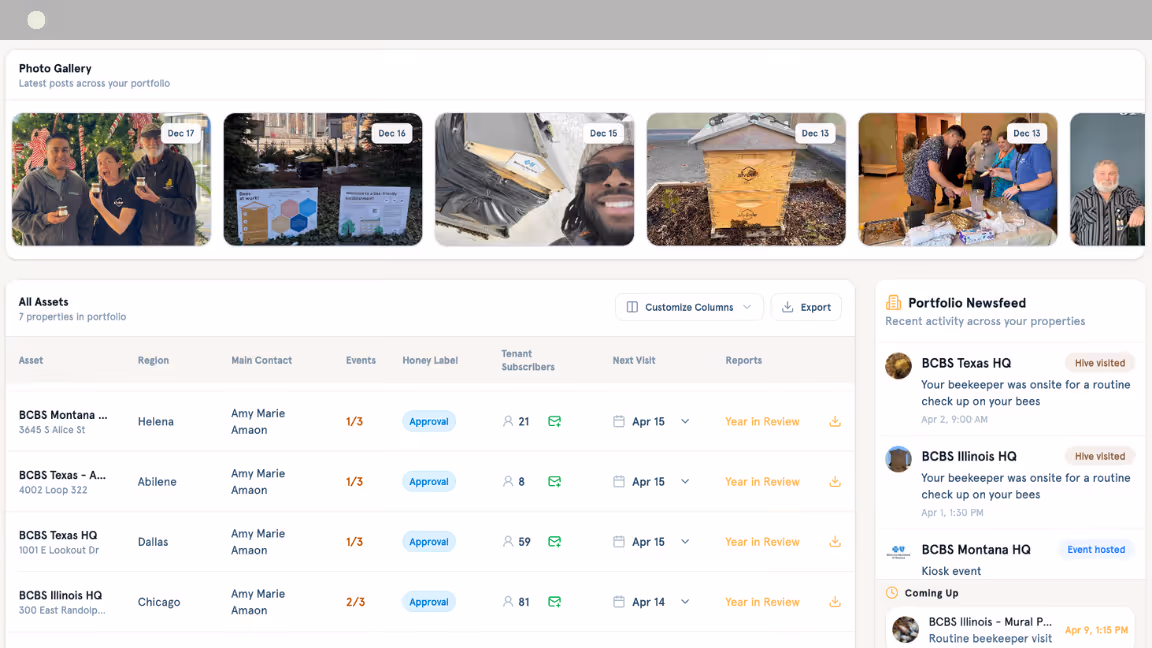Download the BCBS Texas HQ report
Viewport: 1152px width, 648px height.
(835, 542)
